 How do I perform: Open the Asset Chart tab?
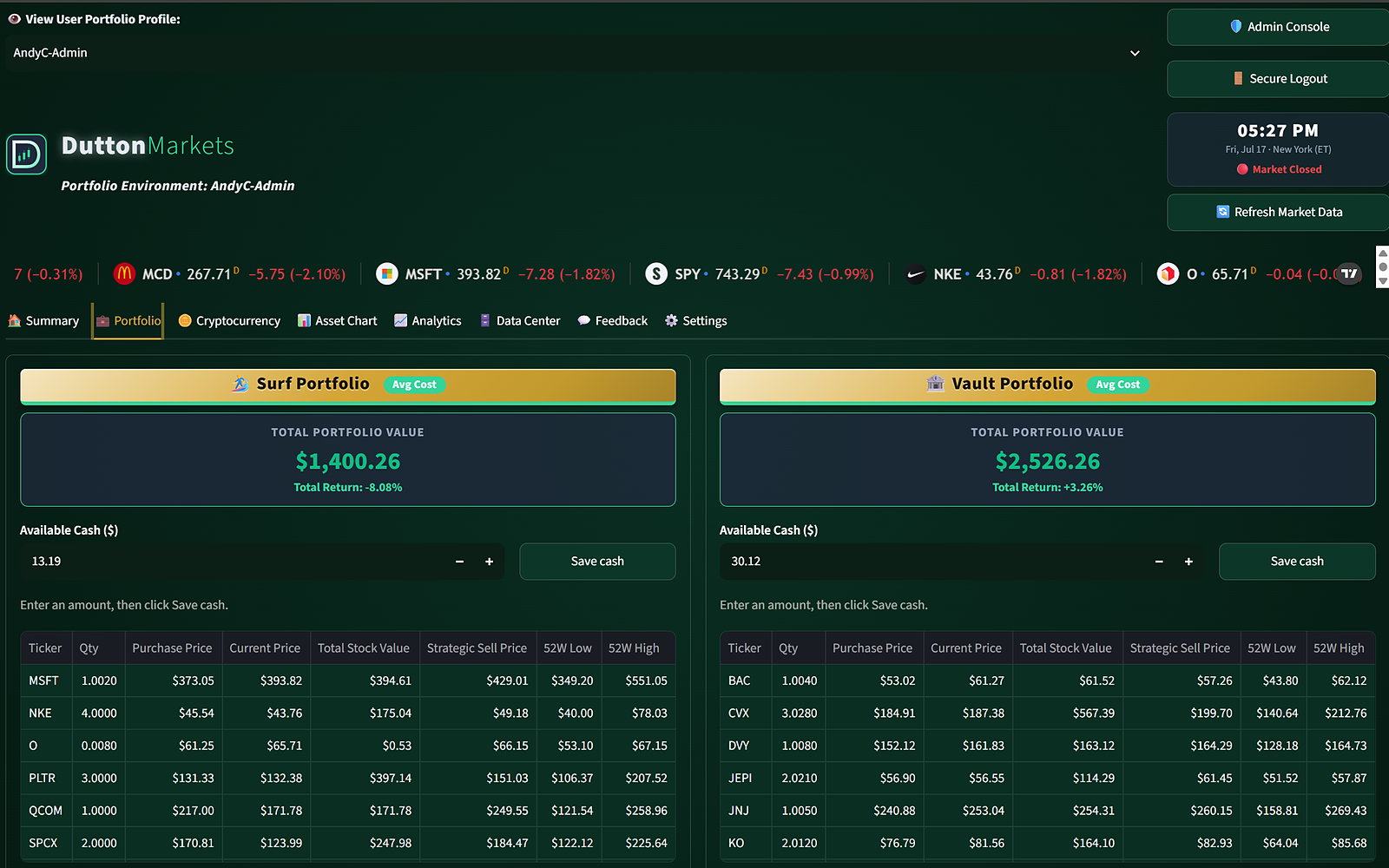[337, 320]
